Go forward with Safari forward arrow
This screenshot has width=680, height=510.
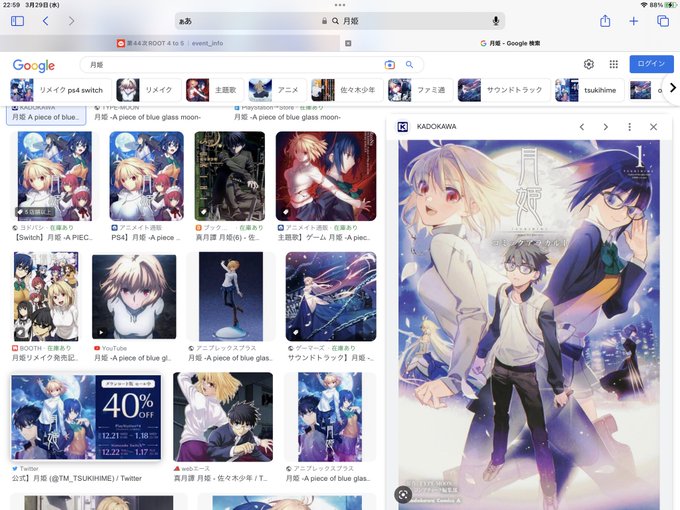pos(71,21)
